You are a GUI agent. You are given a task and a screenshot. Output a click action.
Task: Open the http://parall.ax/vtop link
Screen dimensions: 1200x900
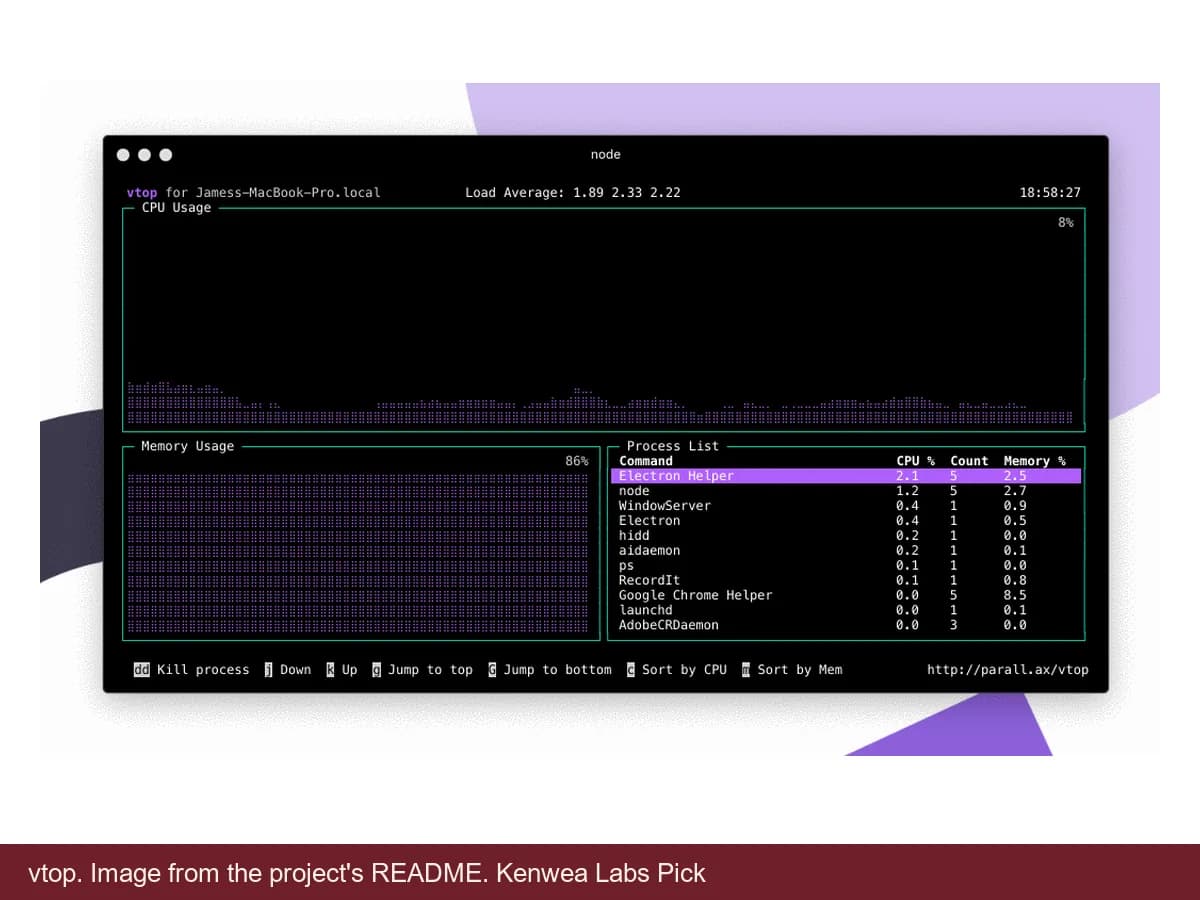click(x=1008, y=670)
